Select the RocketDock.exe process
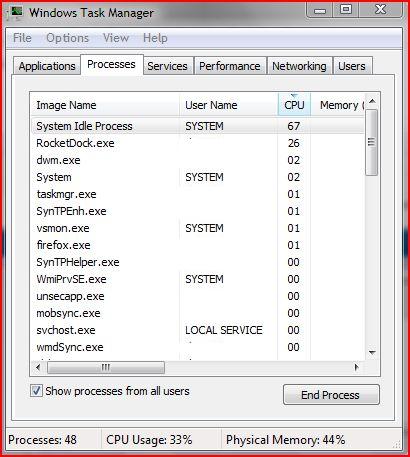Image resolution: width=410 pixels, height=457 pixels. tap(198, 143)
